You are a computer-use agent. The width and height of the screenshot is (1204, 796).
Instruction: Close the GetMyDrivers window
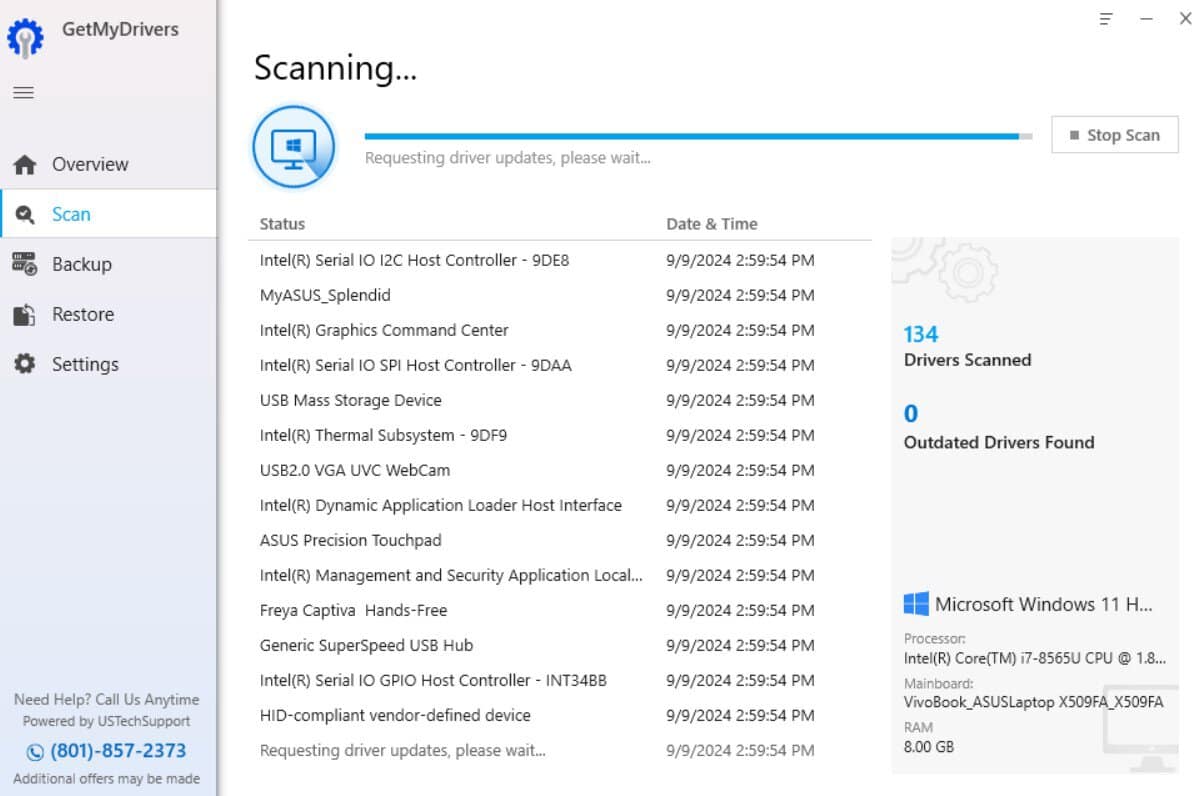1185,19
